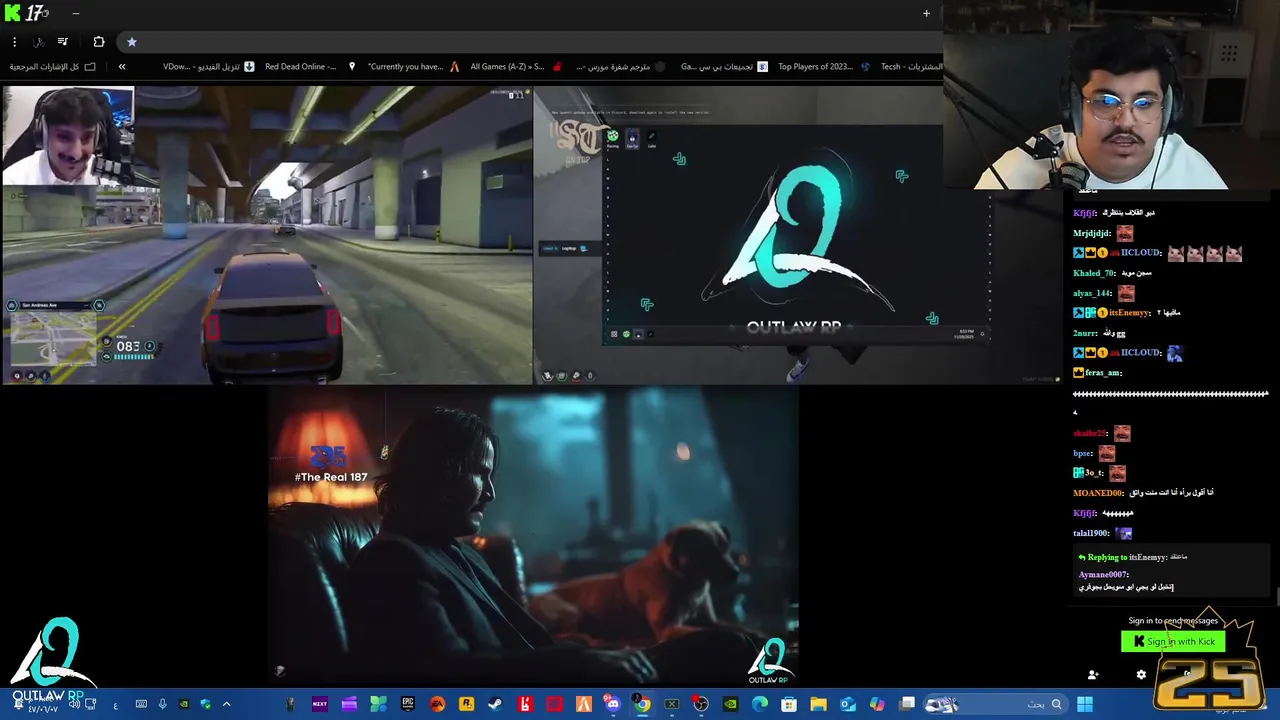Open EA app from taskbar
The image size is (1280, 720).
pyautogui.click(x=437, y=704)
